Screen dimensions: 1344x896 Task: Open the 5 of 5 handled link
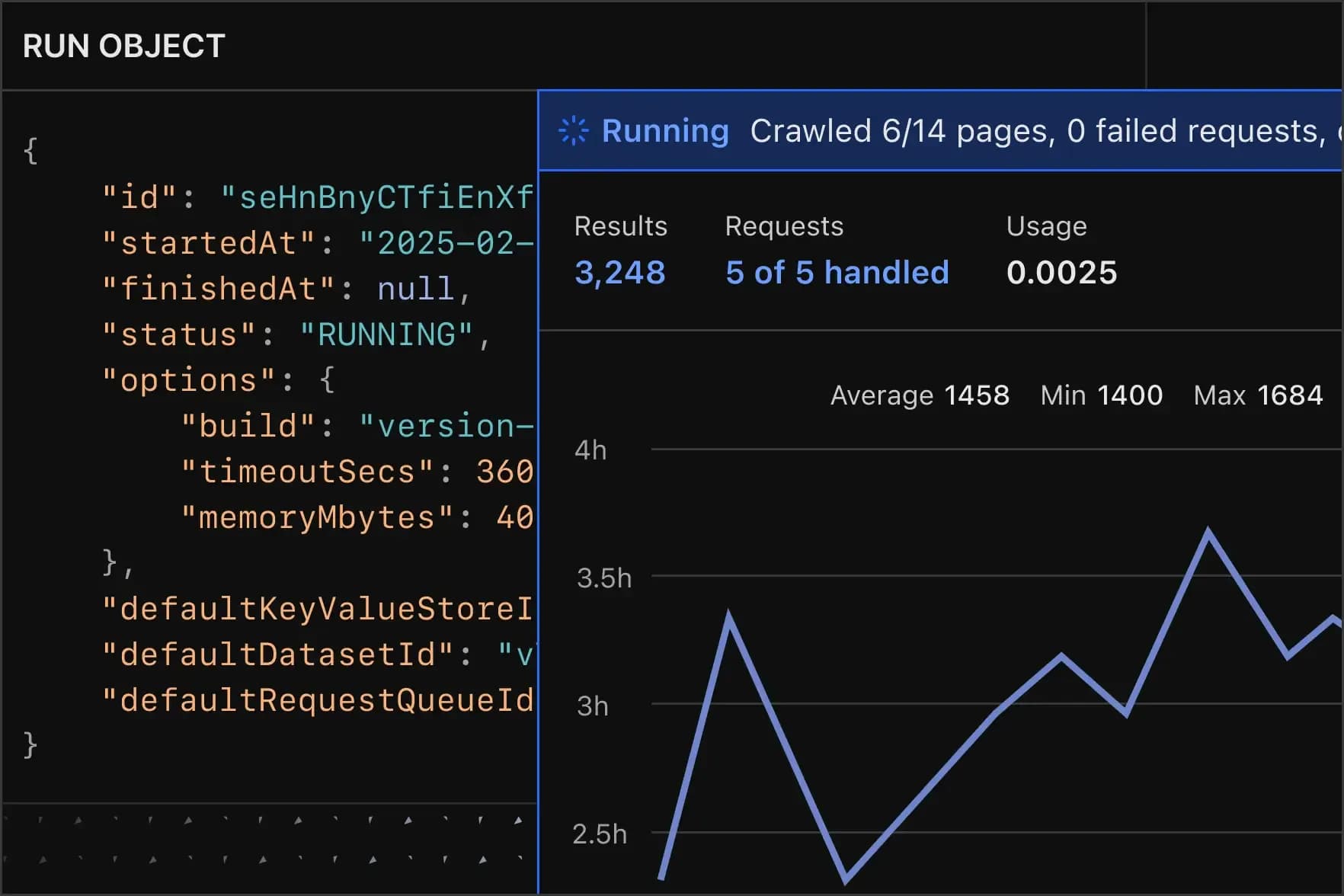tap(837, 273)
